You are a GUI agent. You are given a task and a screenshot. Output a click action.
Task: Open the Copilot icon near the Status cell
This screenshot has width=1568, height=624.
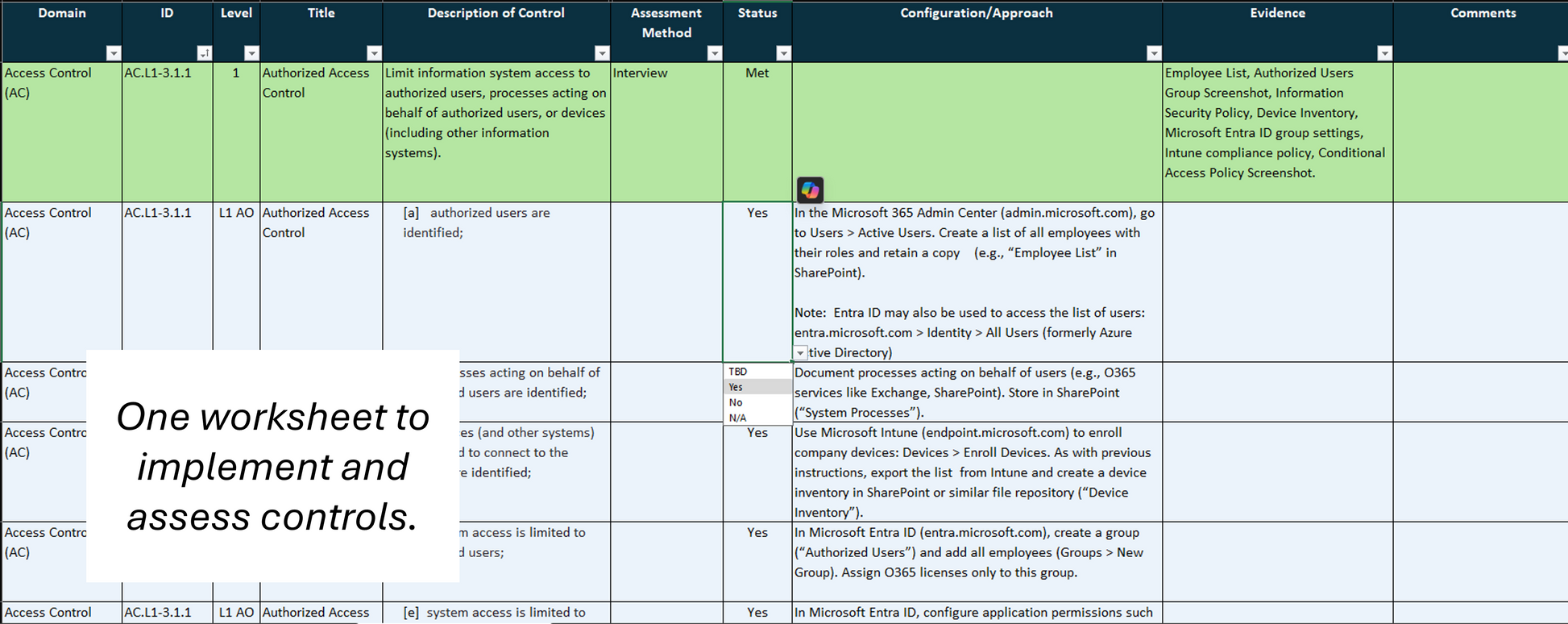[x=810, y=189]
